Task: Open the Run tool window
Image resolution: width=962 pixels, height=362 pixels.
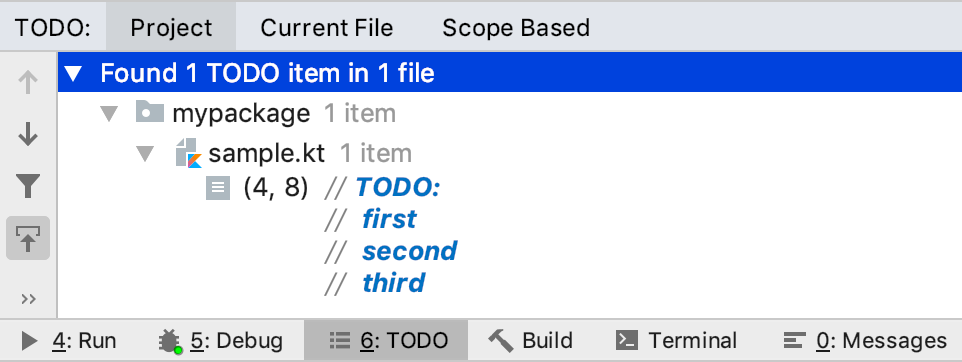Action: [68, 341]
